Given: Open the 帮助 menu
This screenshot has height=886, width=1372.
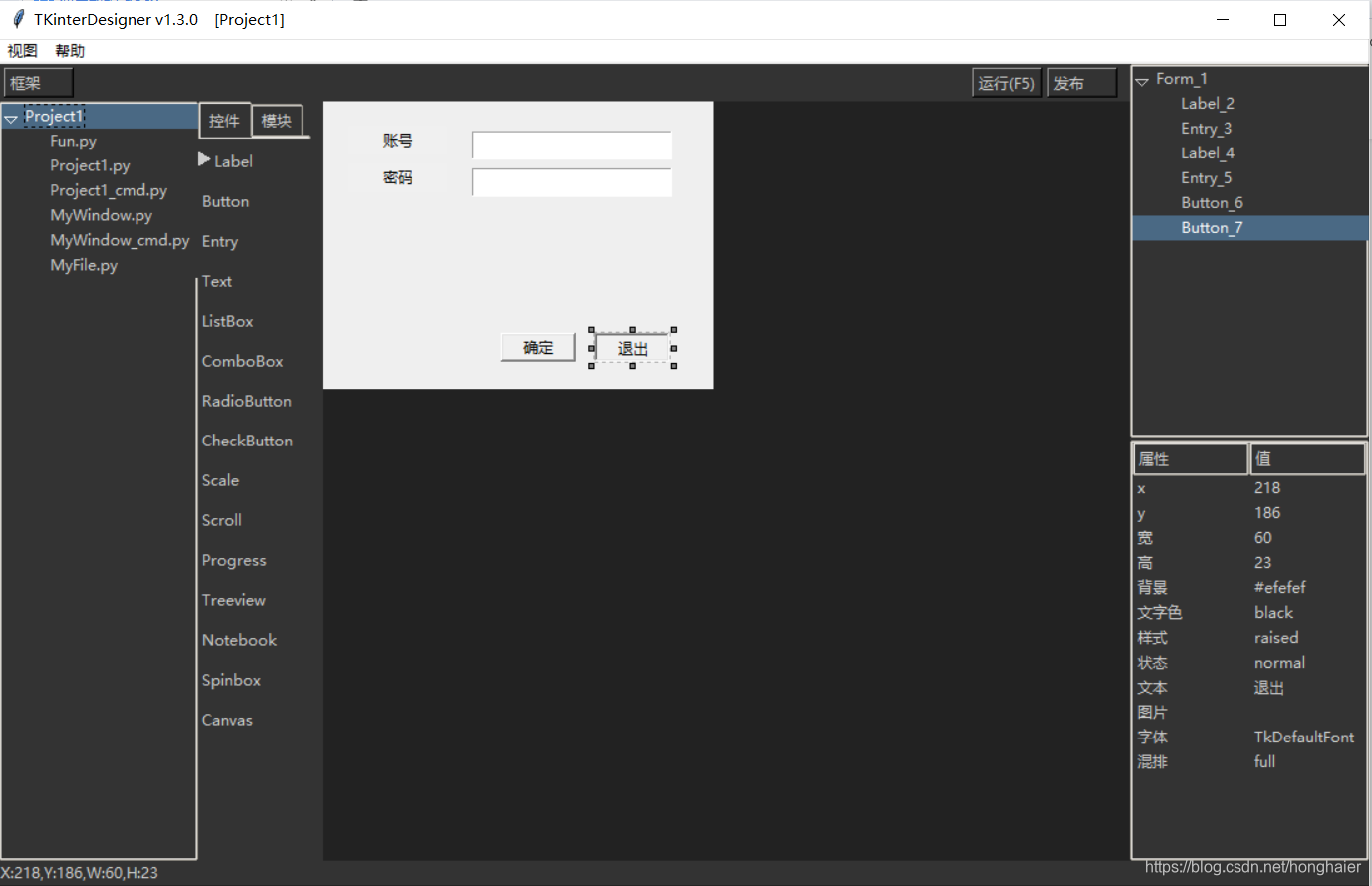Looking at the screenshot, I should pos(70,51).
